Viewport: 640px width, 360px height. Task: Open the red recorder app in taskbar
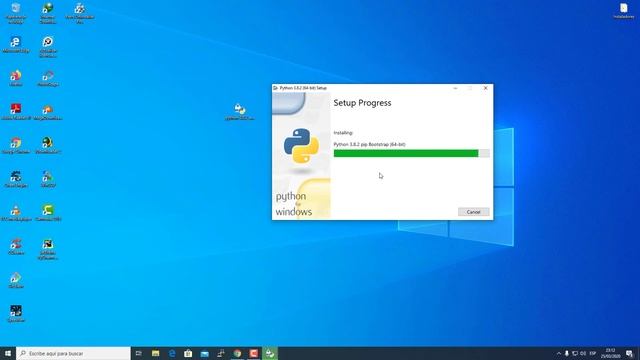point(253,353)
